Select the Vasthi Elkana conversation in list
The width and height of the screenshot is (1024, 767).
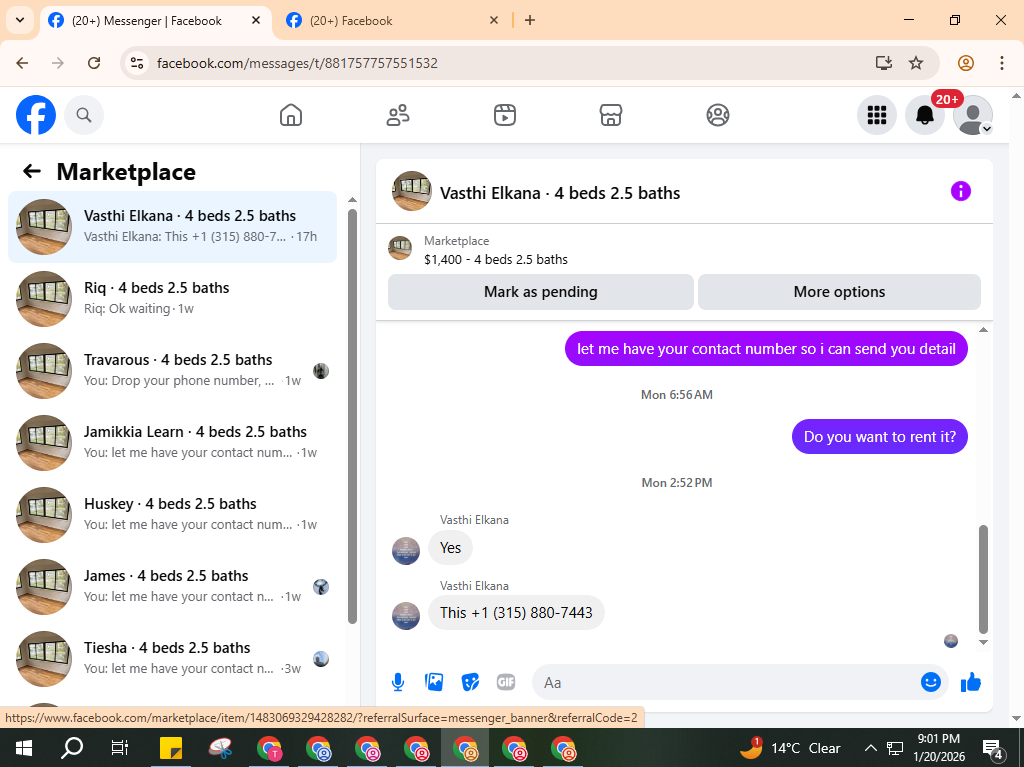(x=172, y=227)
